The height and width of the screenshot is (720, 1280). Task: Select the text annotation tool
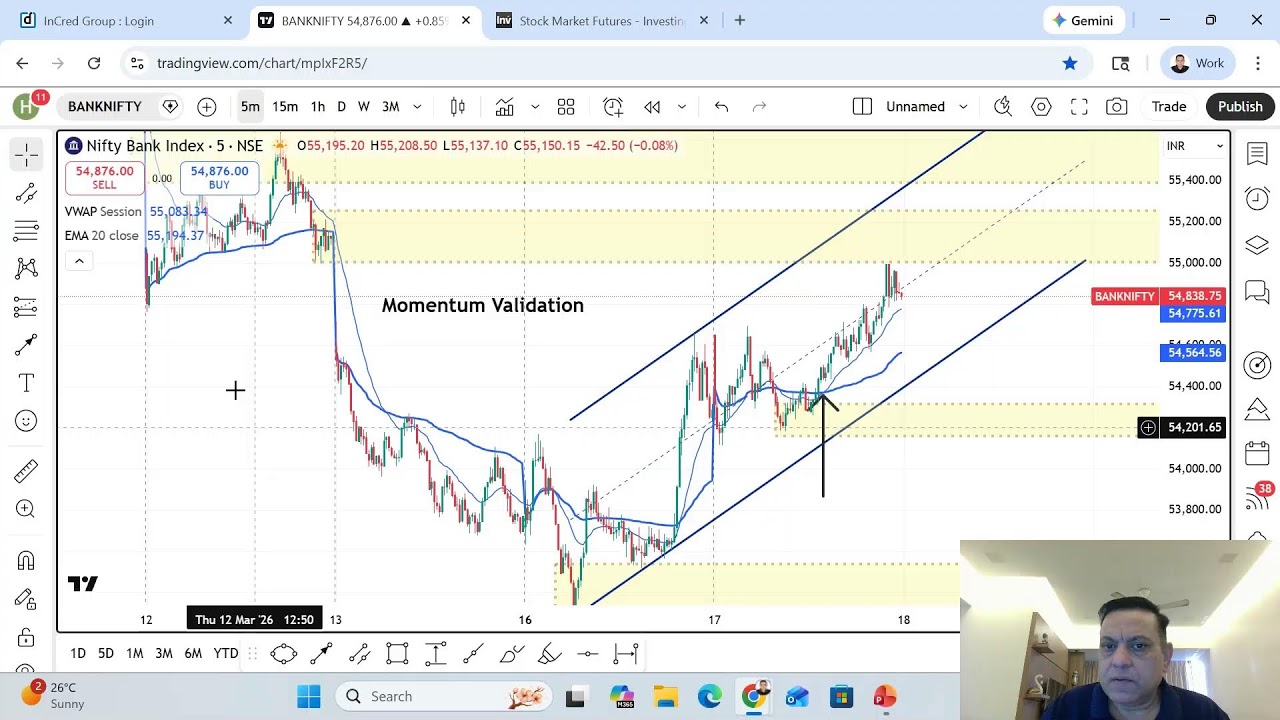click(26, 383)
